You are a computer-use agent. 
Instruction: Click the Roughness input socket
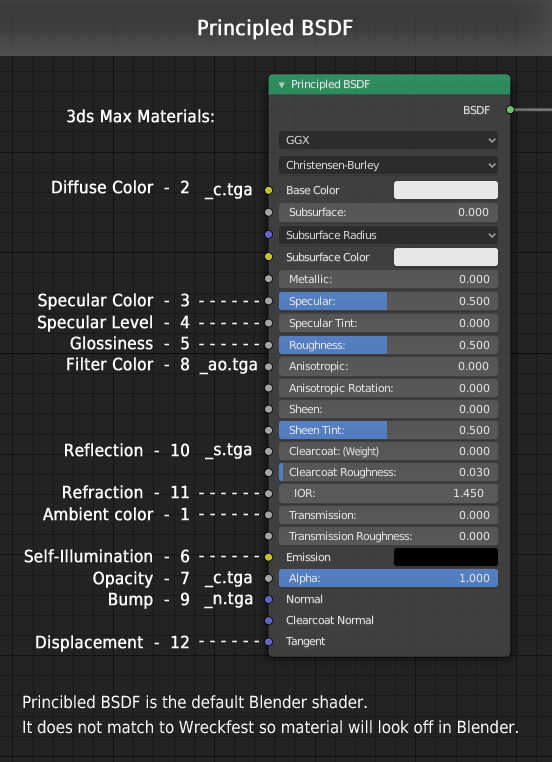click(x=269, y=345)
